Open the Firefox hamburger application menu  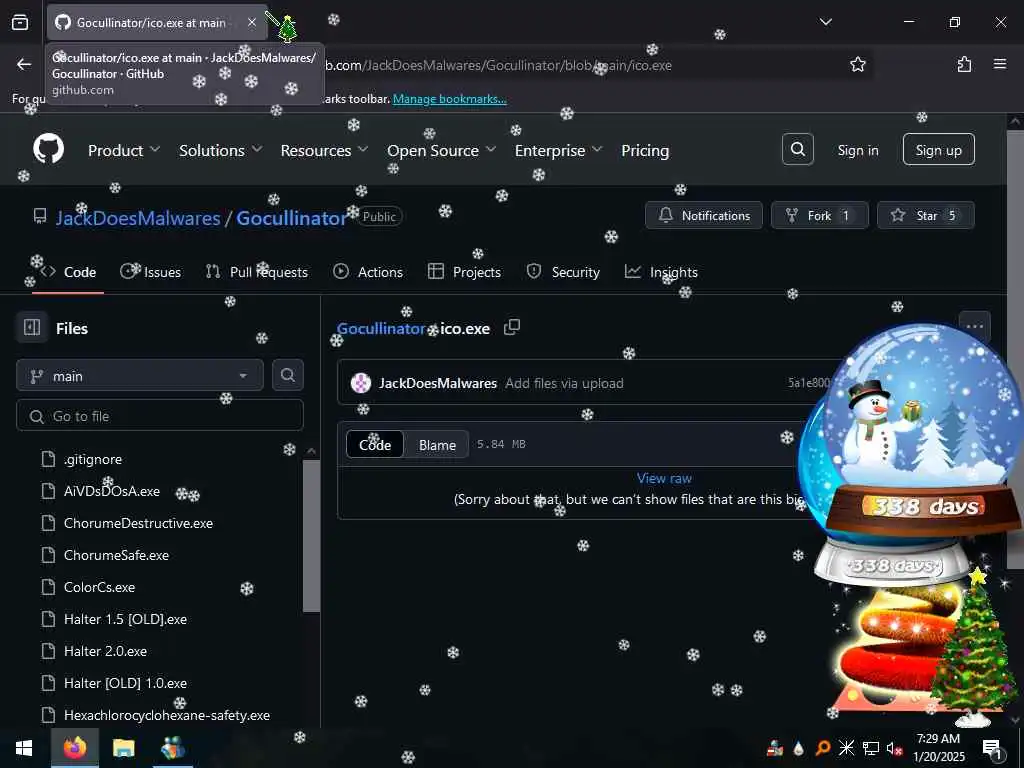click(x=1000, y=64)
